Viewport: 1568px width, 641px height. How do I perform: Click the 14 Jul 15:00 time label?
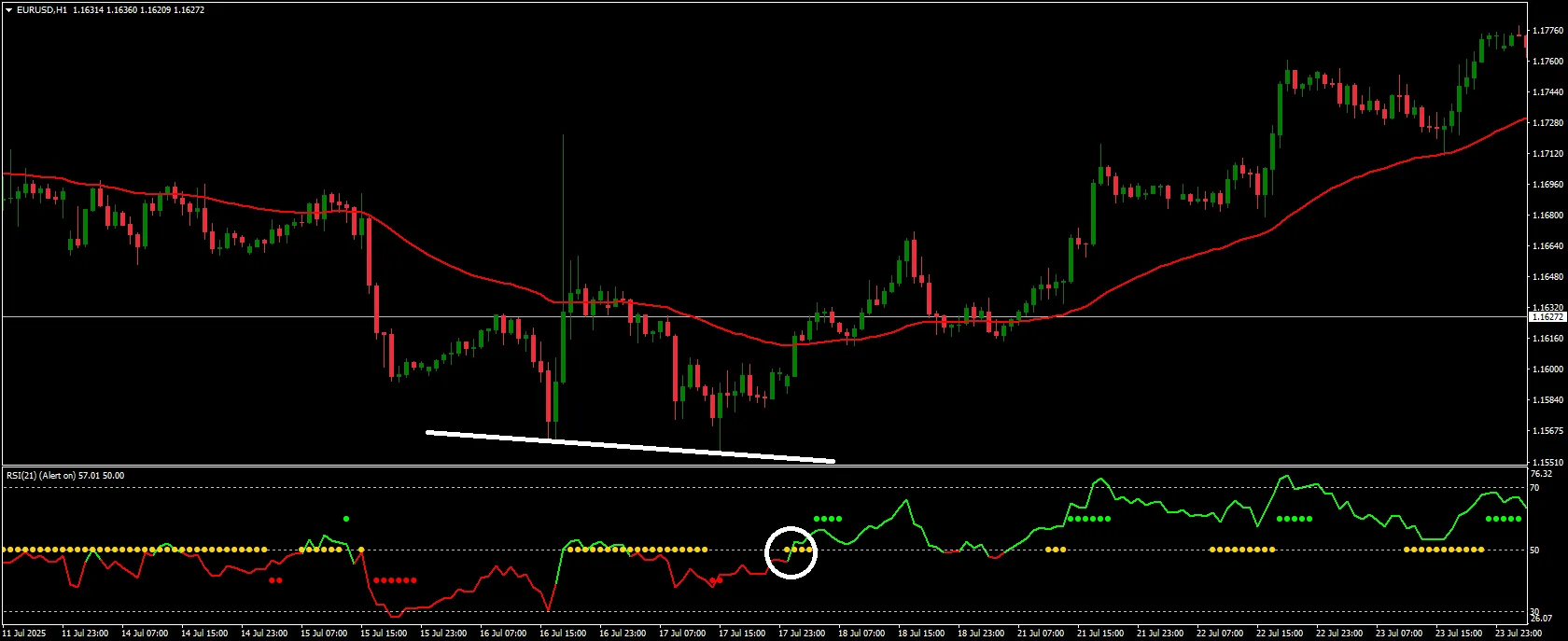[x=204, y=634]
